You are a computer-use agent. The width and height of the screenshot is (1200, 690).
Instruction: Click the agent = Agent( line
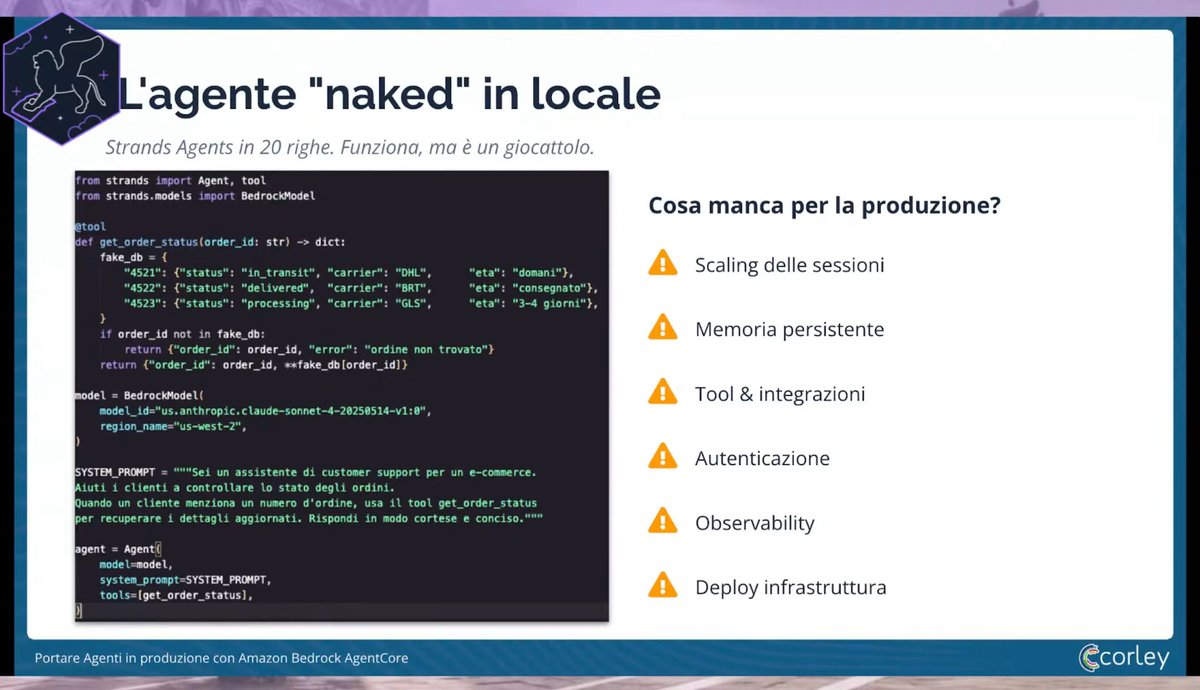[118, 549]
